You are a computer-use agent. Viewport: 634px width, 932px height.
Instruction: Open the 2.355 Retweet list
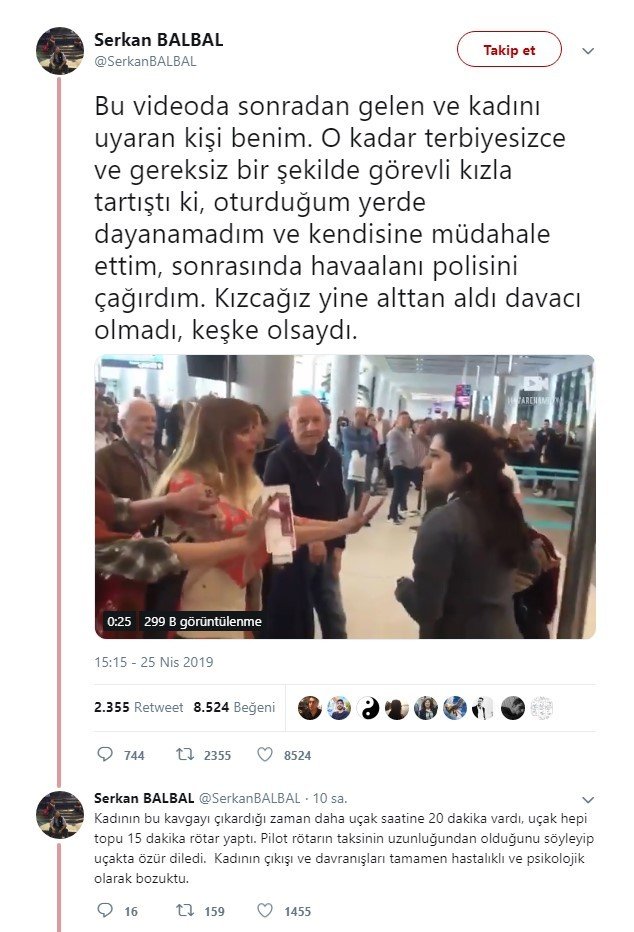coord(138,707)
